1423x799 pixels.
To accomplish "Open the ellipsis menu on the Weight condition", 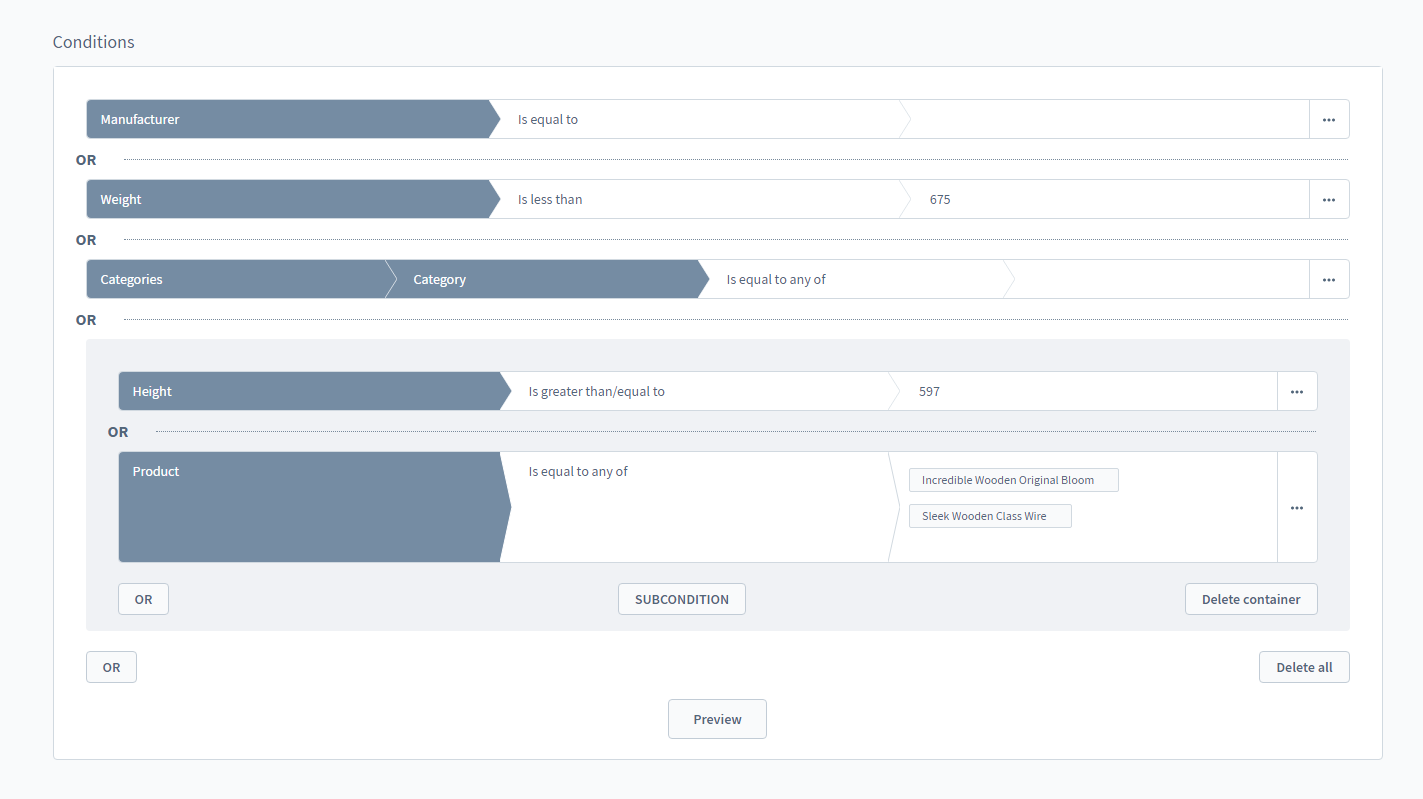I will point(1329,198).
